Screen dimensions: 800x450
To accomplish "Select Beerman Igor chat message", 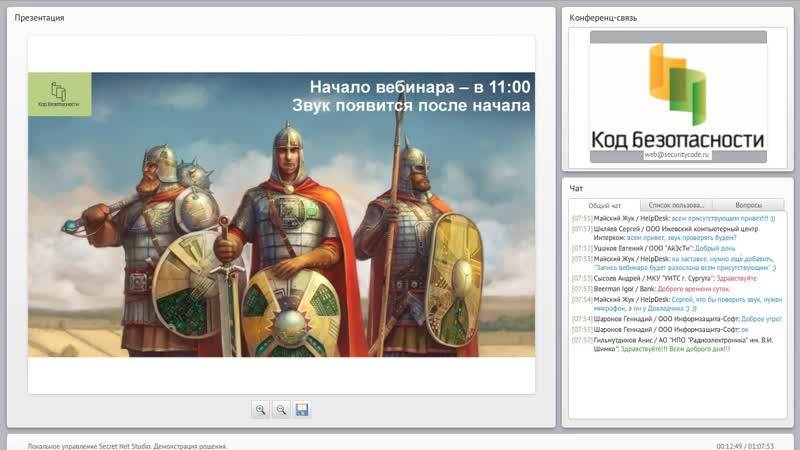I will pos(651,289).
